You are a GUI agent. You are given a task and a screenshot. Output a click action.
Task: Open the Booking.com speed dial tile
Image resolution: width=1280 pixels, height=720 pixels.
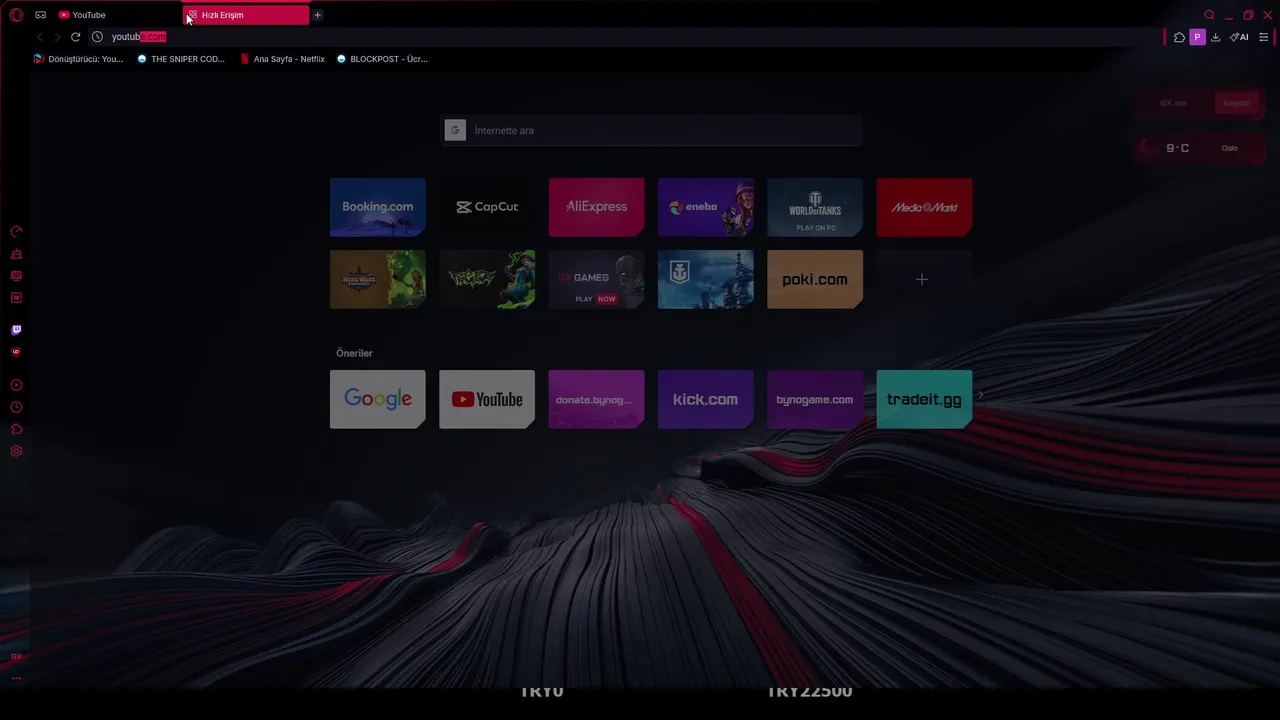coord(378,207)
